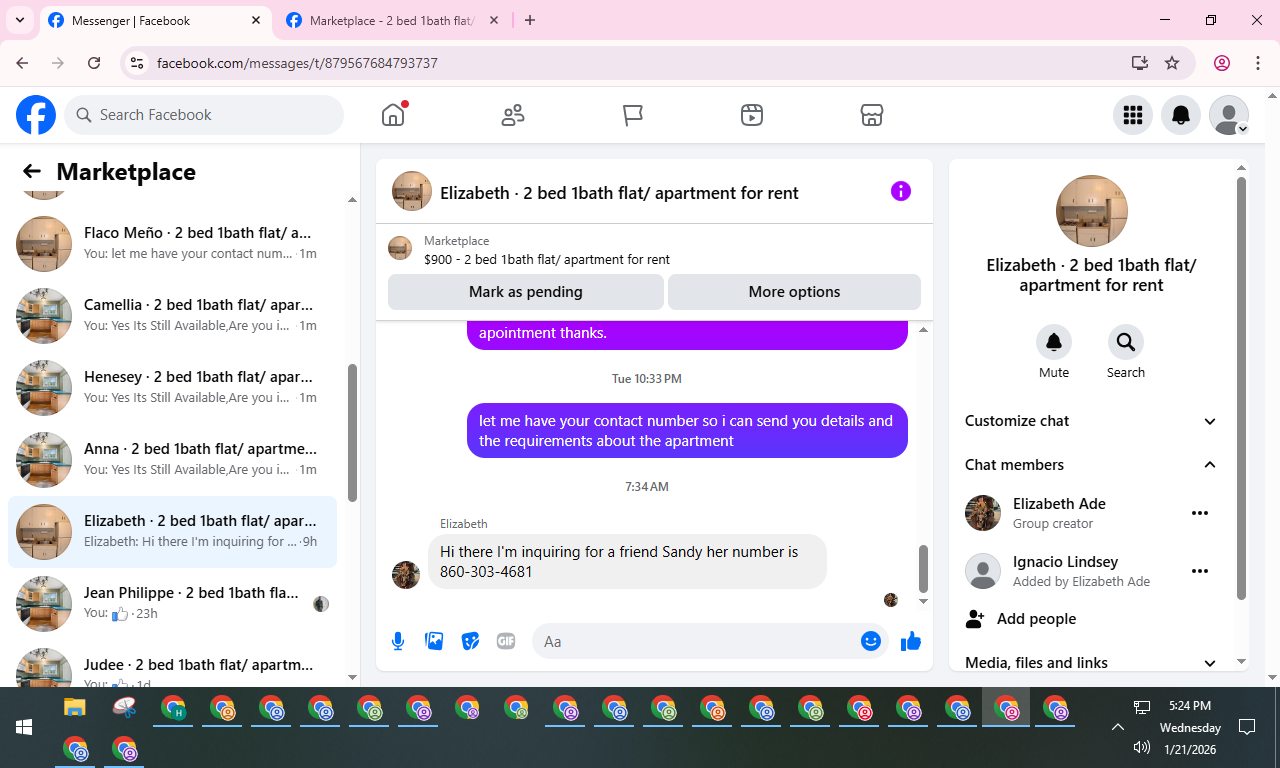Click Ignacio Lindsey member name
1280x768 pixels.
pos(1065,561)
